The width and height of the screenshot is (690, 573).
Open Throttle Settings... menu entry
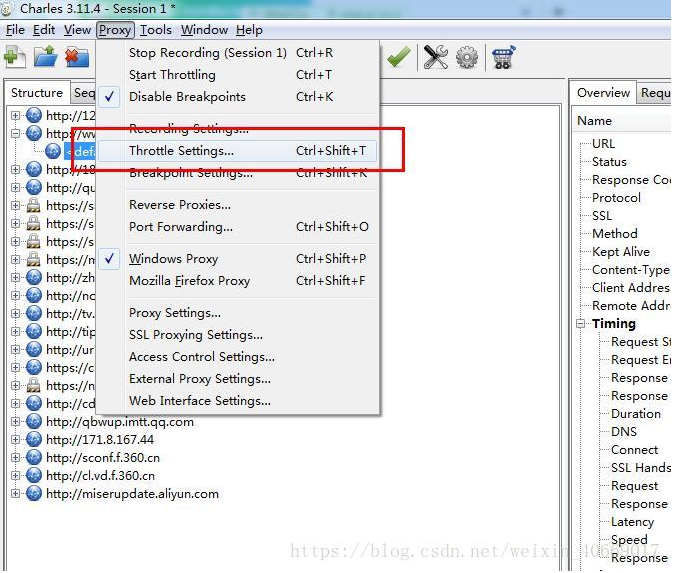(x=238, y=151)
